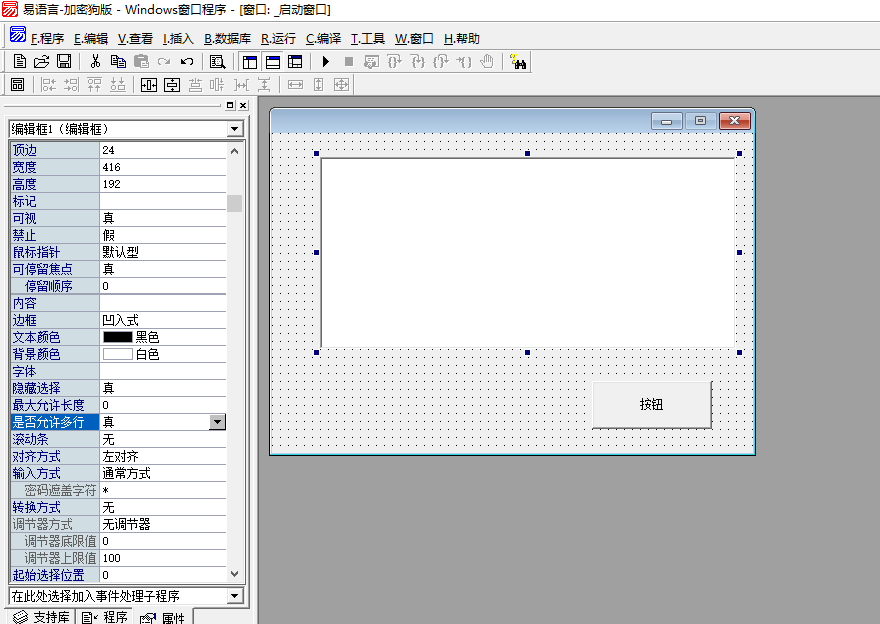Create a new file from toolbar
This screenshot has height=624, width=880.
pos(20,62)
